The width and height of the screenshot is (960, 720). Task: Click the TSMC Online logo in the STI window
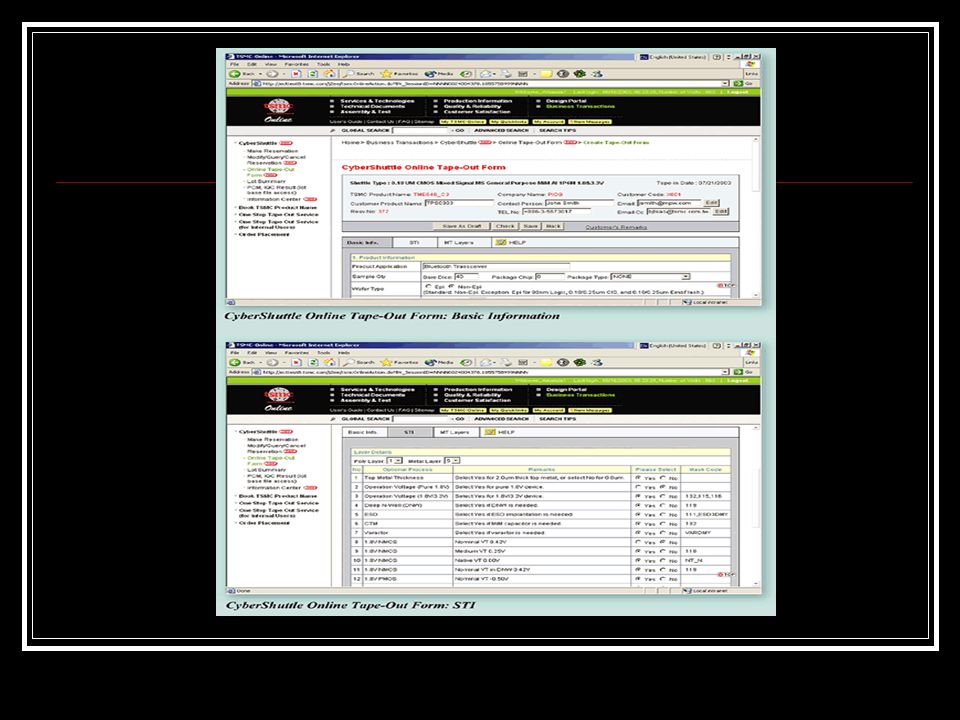click(278, 399)
